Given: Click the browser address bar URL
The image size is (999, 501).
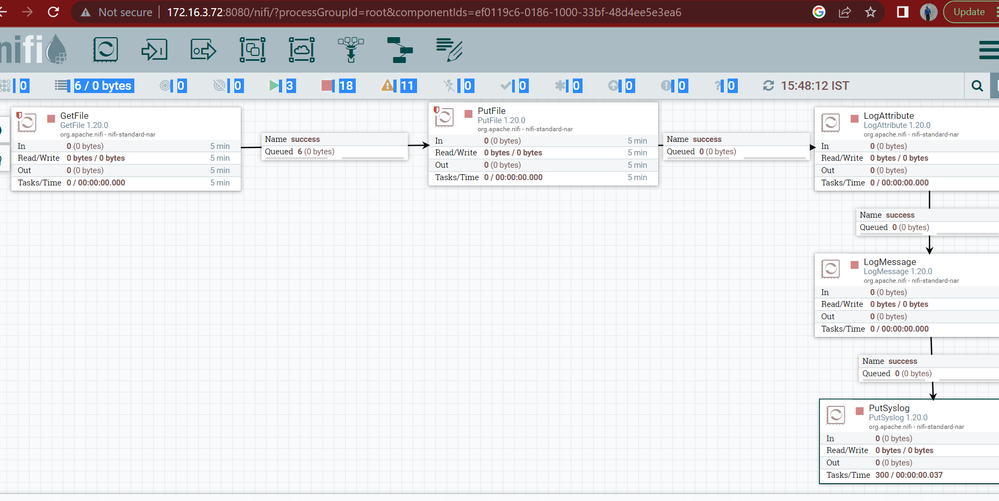Looking at the screenshot, I should click(424, 12).
